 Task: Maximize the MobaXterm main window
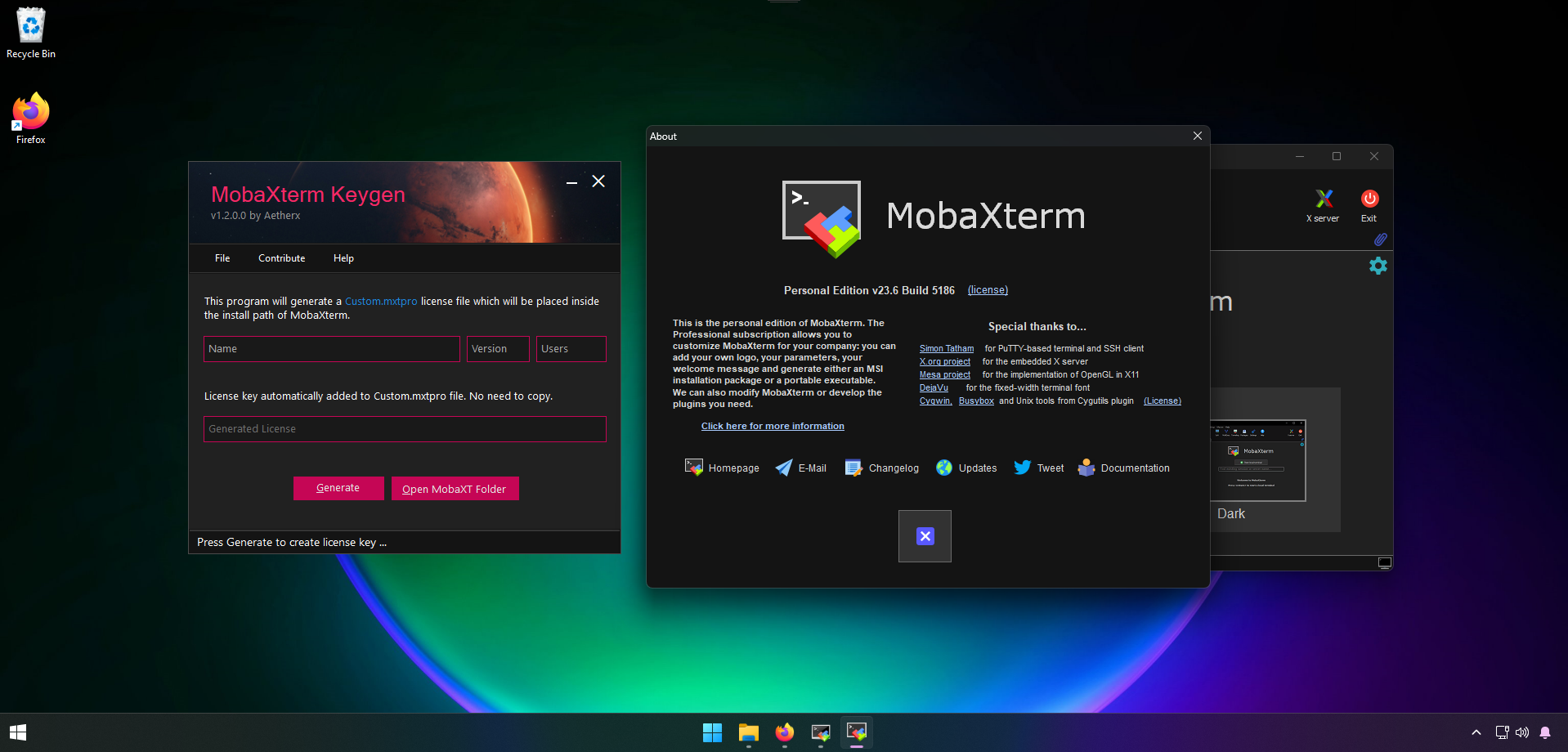click(1337, 156)
